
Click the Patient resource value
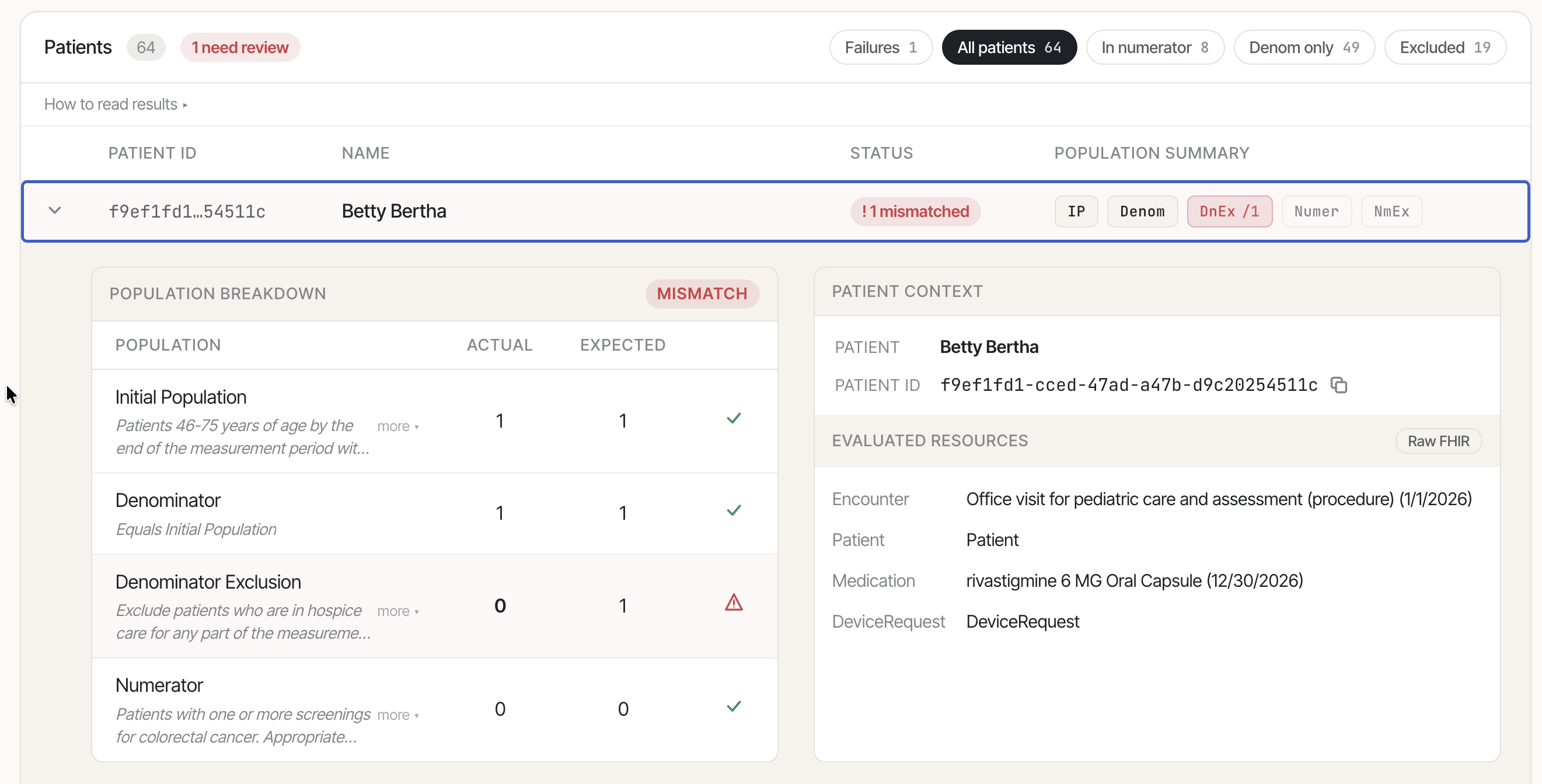pos(992,540)
